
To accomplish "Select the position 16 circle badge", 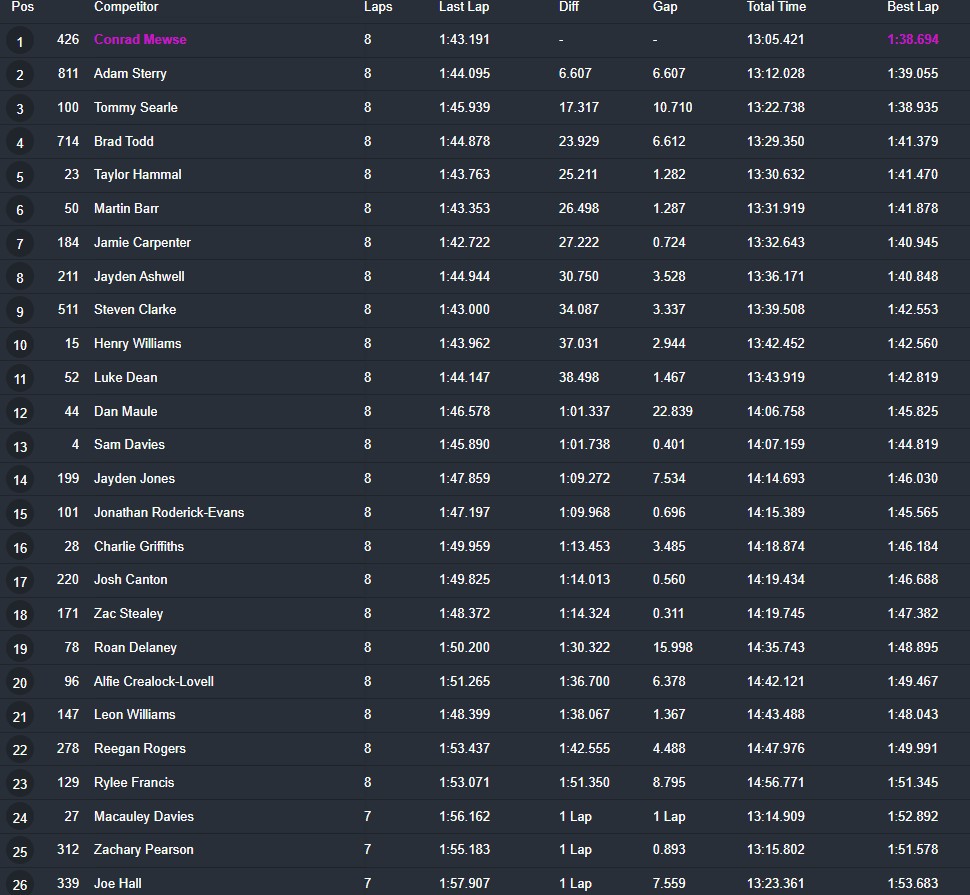I will pos(20,547).
